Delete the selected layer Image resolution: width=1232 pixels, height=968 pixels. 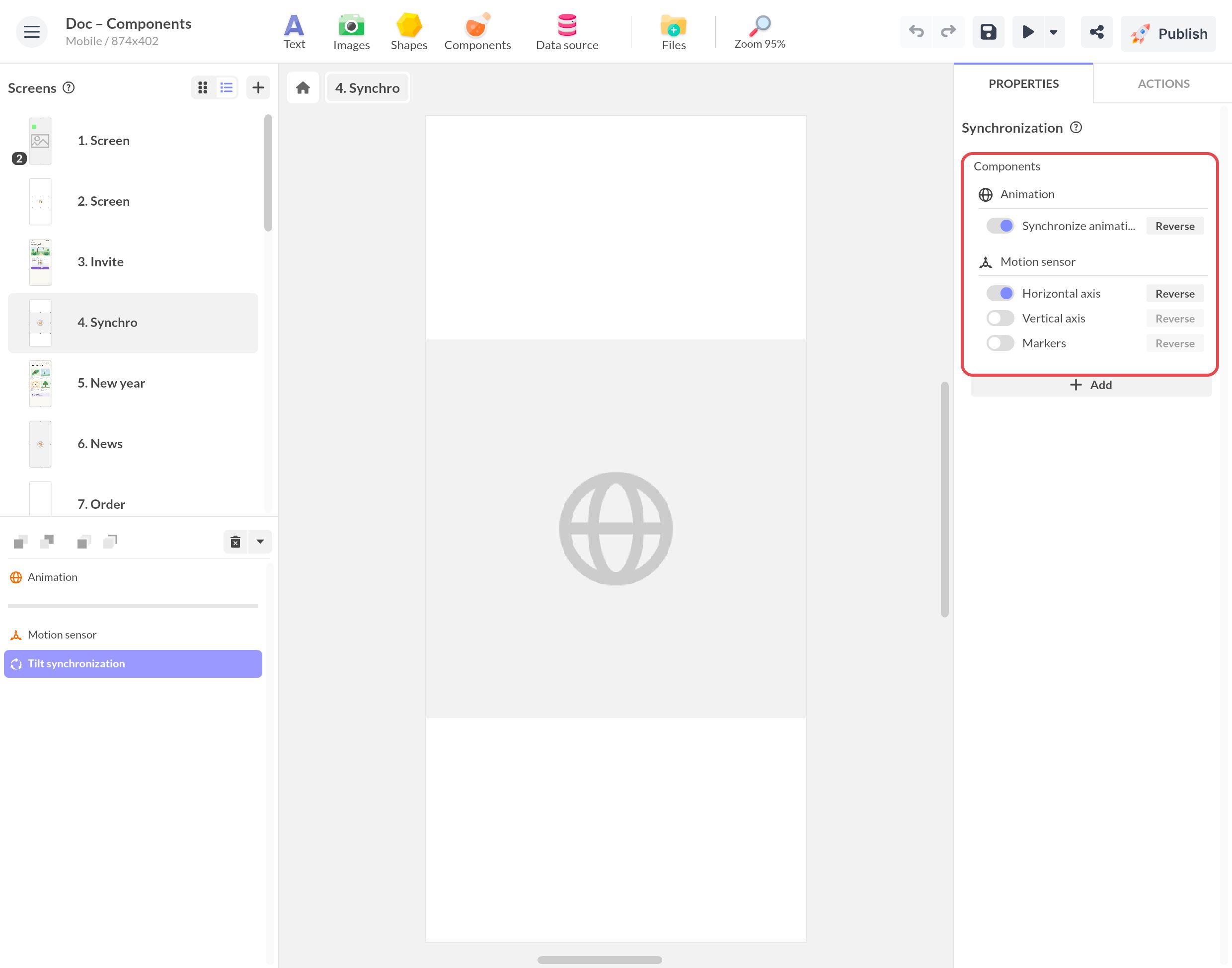point(235,541)
